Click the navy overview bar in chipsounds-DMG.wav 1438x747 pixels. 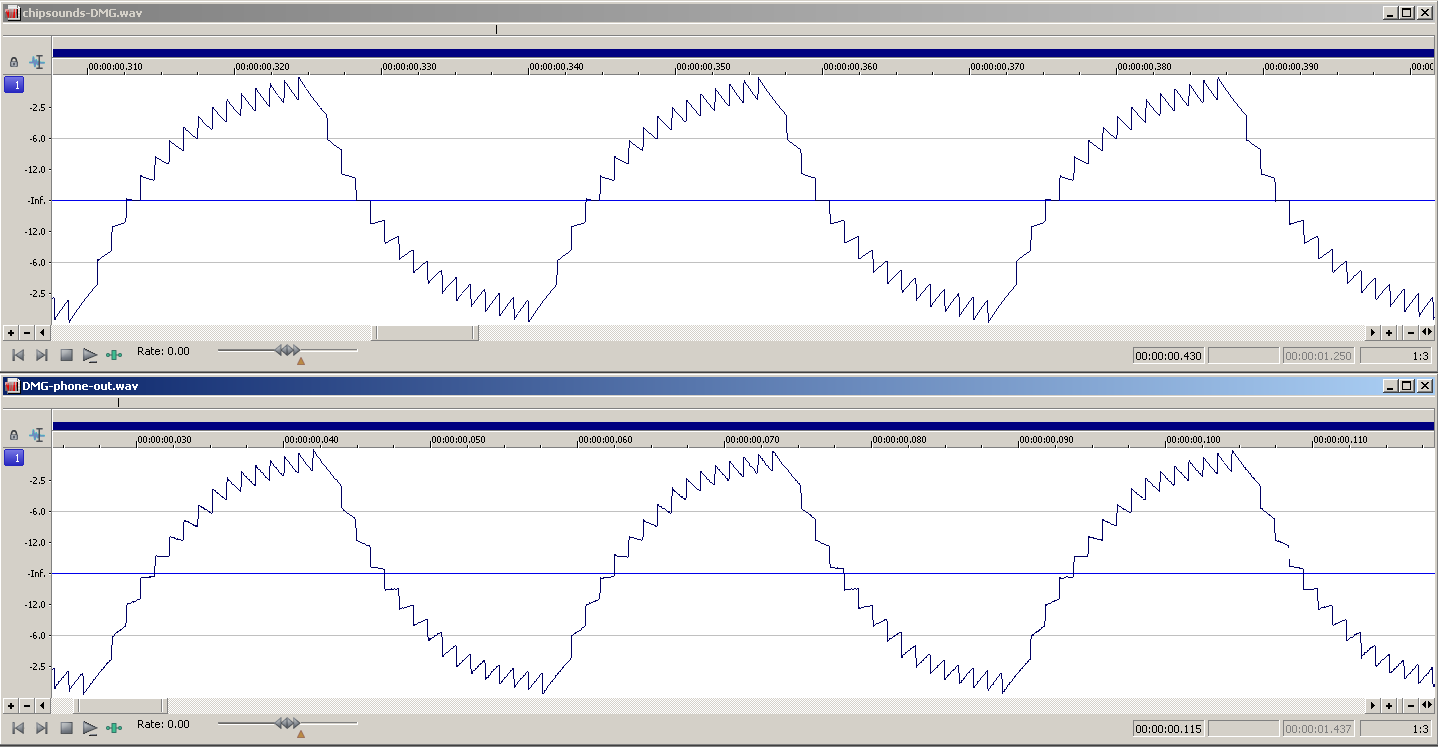pos(744,53)
